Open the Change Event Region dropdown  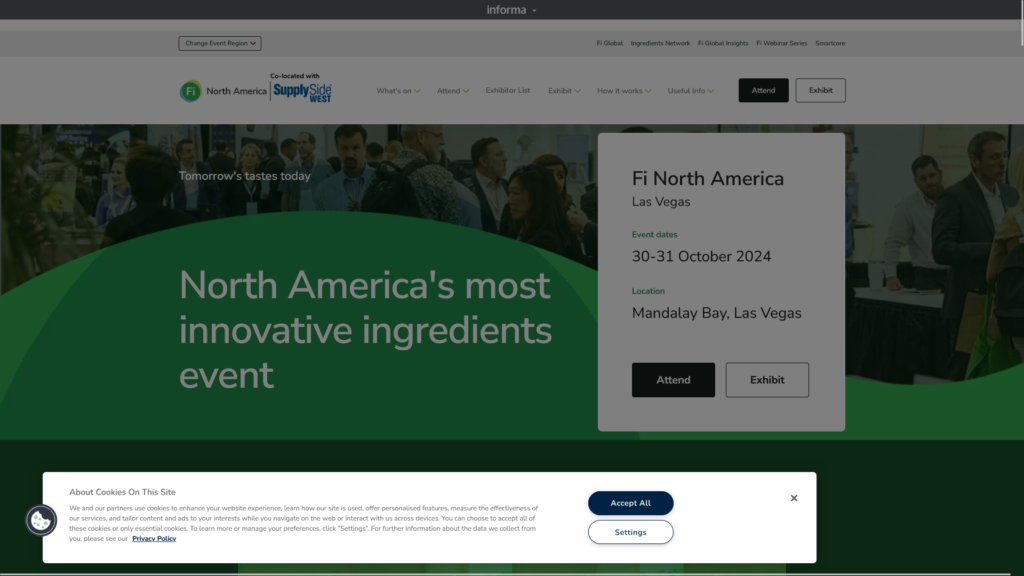coord(219,43)
